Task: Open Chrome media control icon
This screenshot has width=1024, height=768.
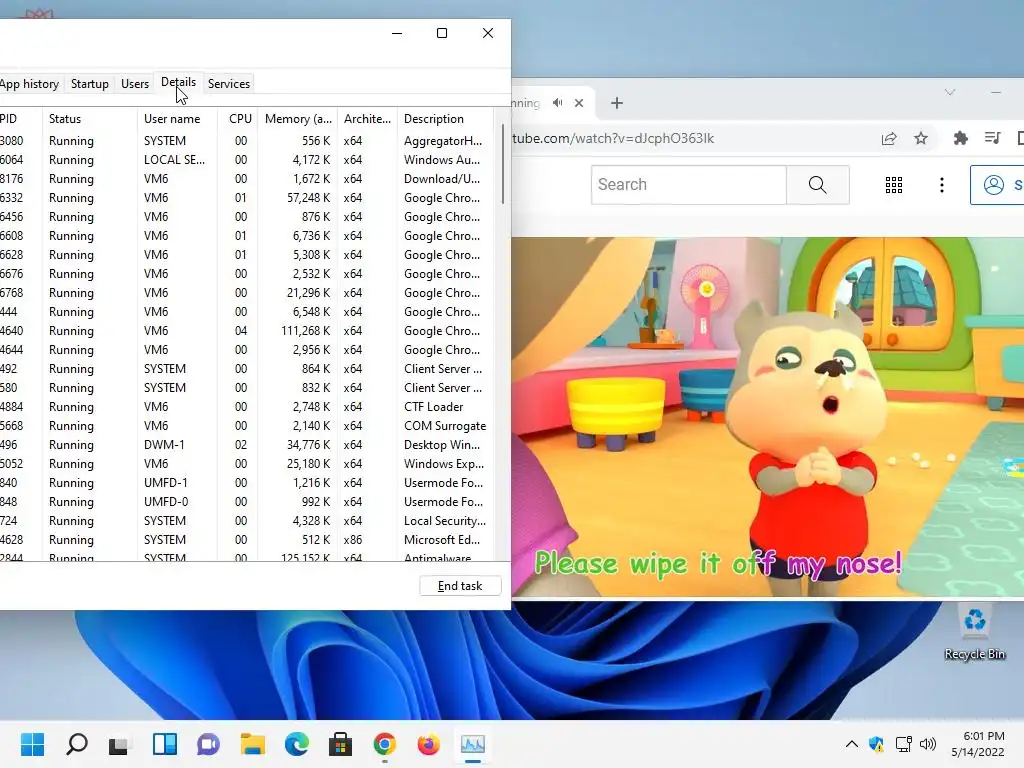Action: point(992,138)
